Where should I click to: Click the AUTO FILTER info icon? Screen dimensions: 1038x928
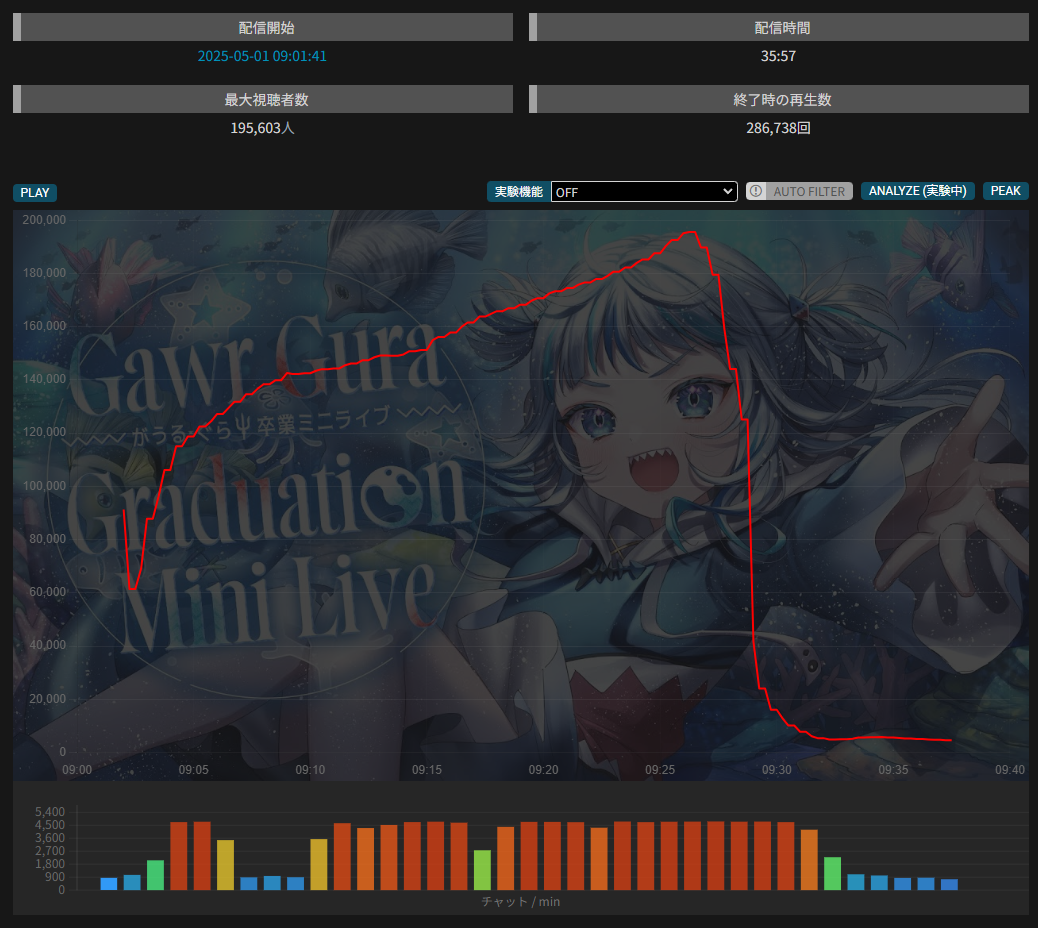pyautogui.click(x=756, y=191)
